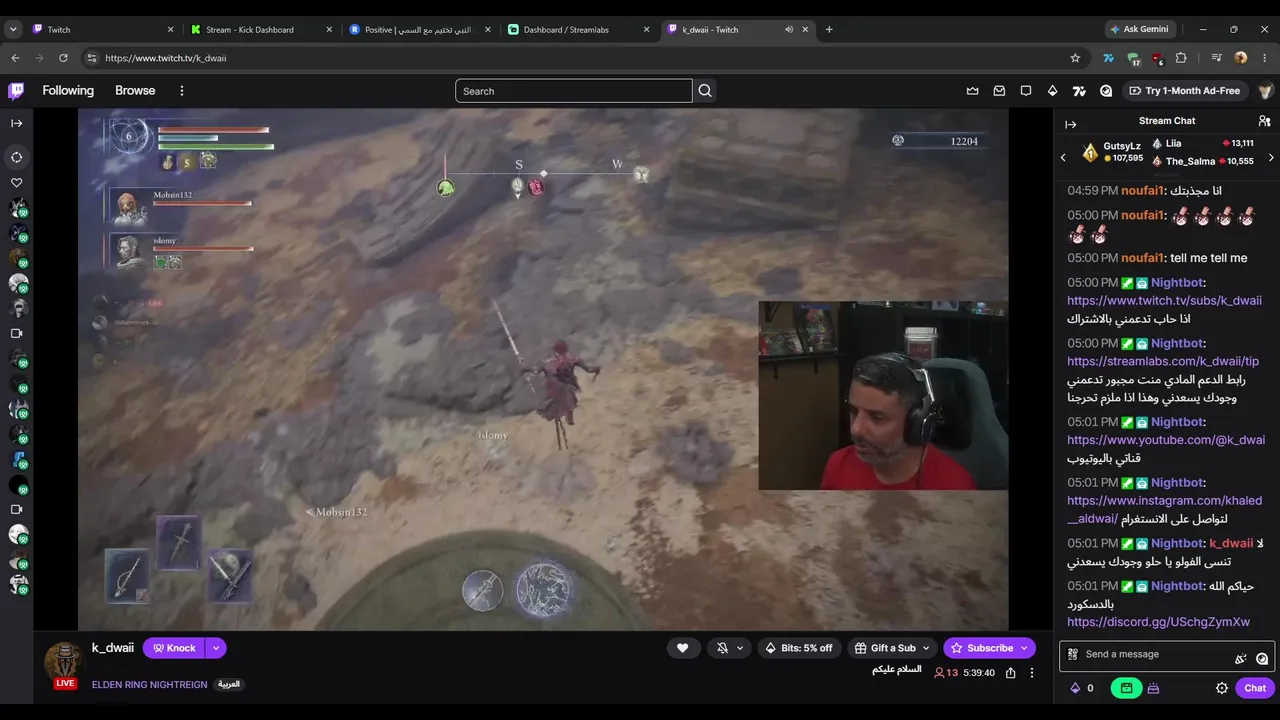Screen dimensions: 1280x720
Task: Open the browser tab search dropdown
Action: coord(13,30)
